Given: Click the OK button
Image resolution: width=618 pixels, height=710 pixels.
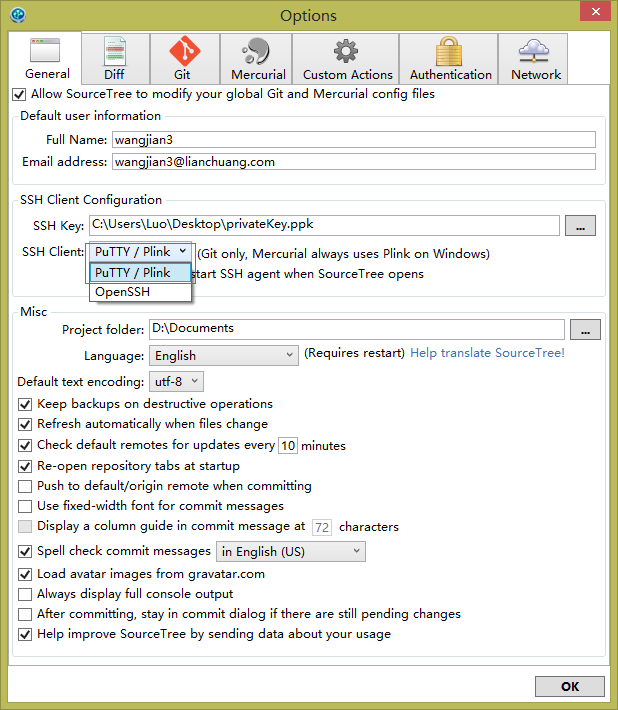Looking at the screenshot, I should coord(570,686).
